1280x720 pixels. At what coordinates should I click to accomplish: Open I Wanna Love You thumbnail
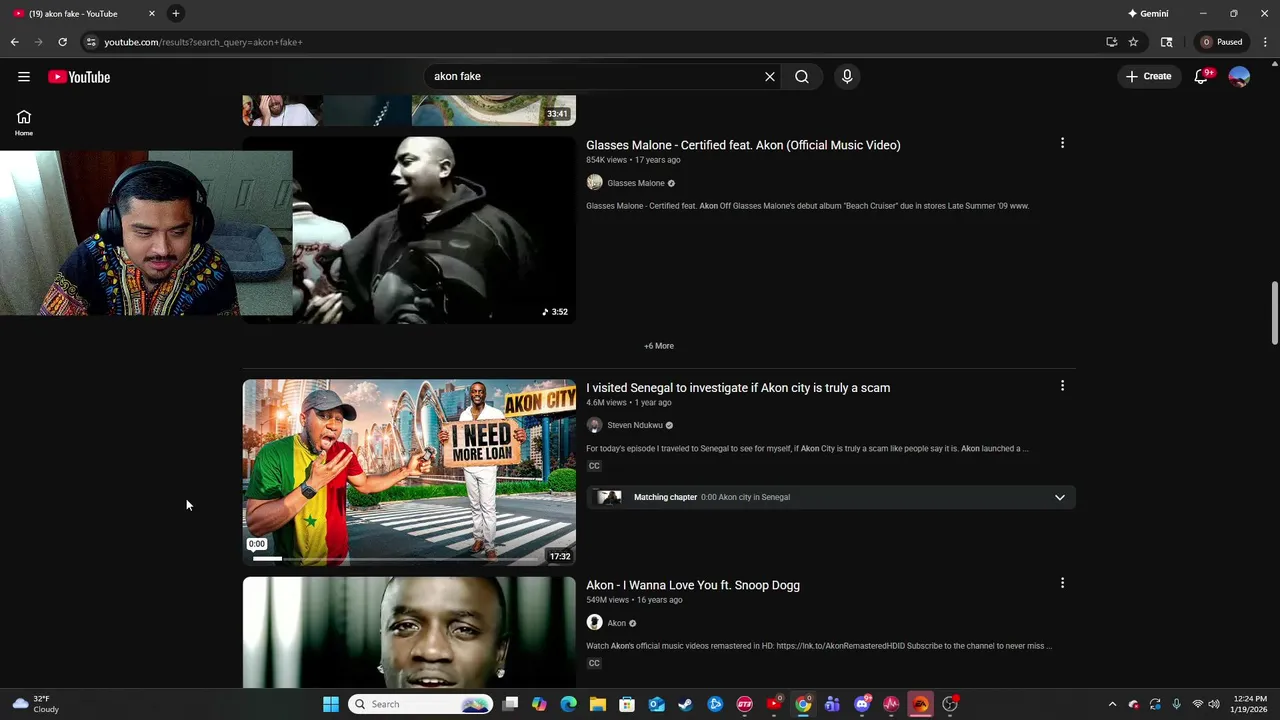point(409,632)
